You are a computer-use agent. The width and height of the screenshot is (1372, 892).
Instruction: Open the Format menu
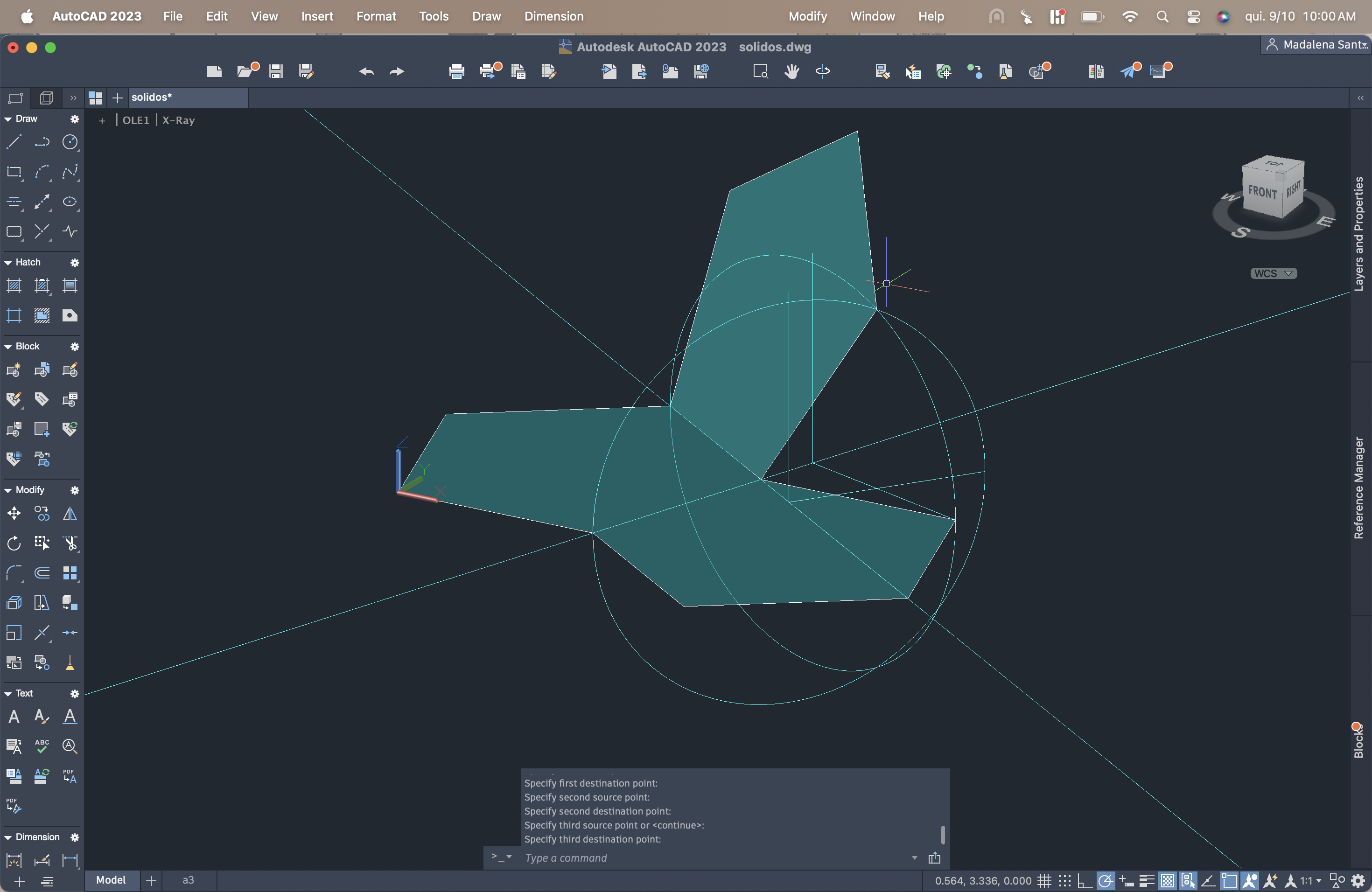(x=376, y=16)
